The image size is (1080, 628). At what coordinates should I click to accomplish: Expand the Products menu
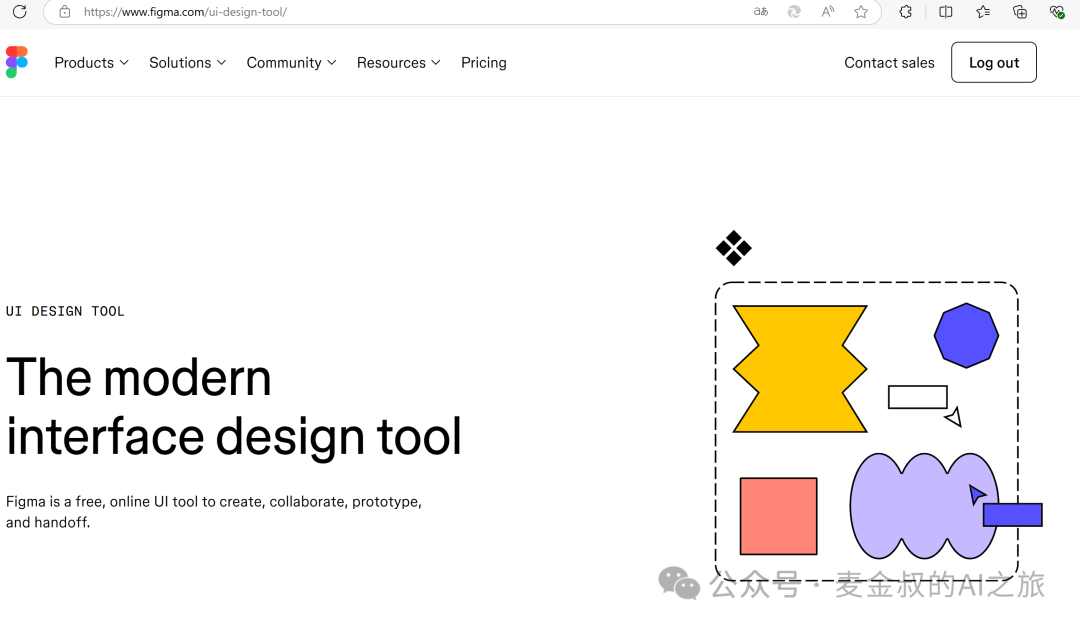(x=92, y=63)
